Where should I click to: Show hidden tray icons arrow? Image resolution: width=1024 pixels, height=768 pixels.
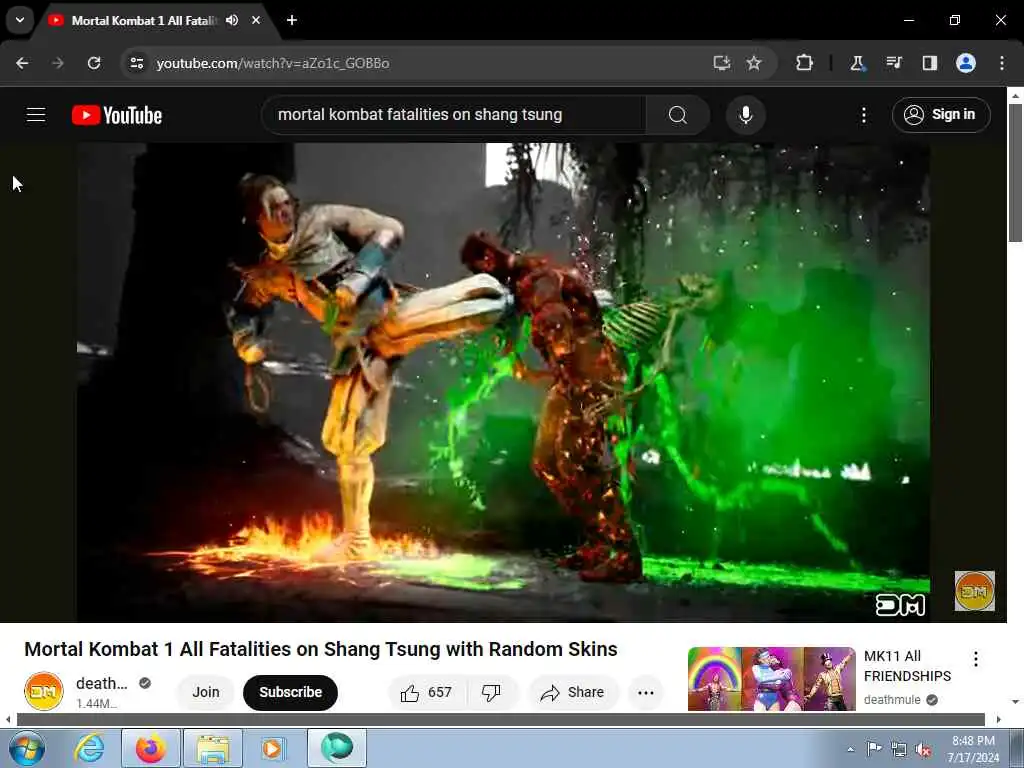point(850,749)
